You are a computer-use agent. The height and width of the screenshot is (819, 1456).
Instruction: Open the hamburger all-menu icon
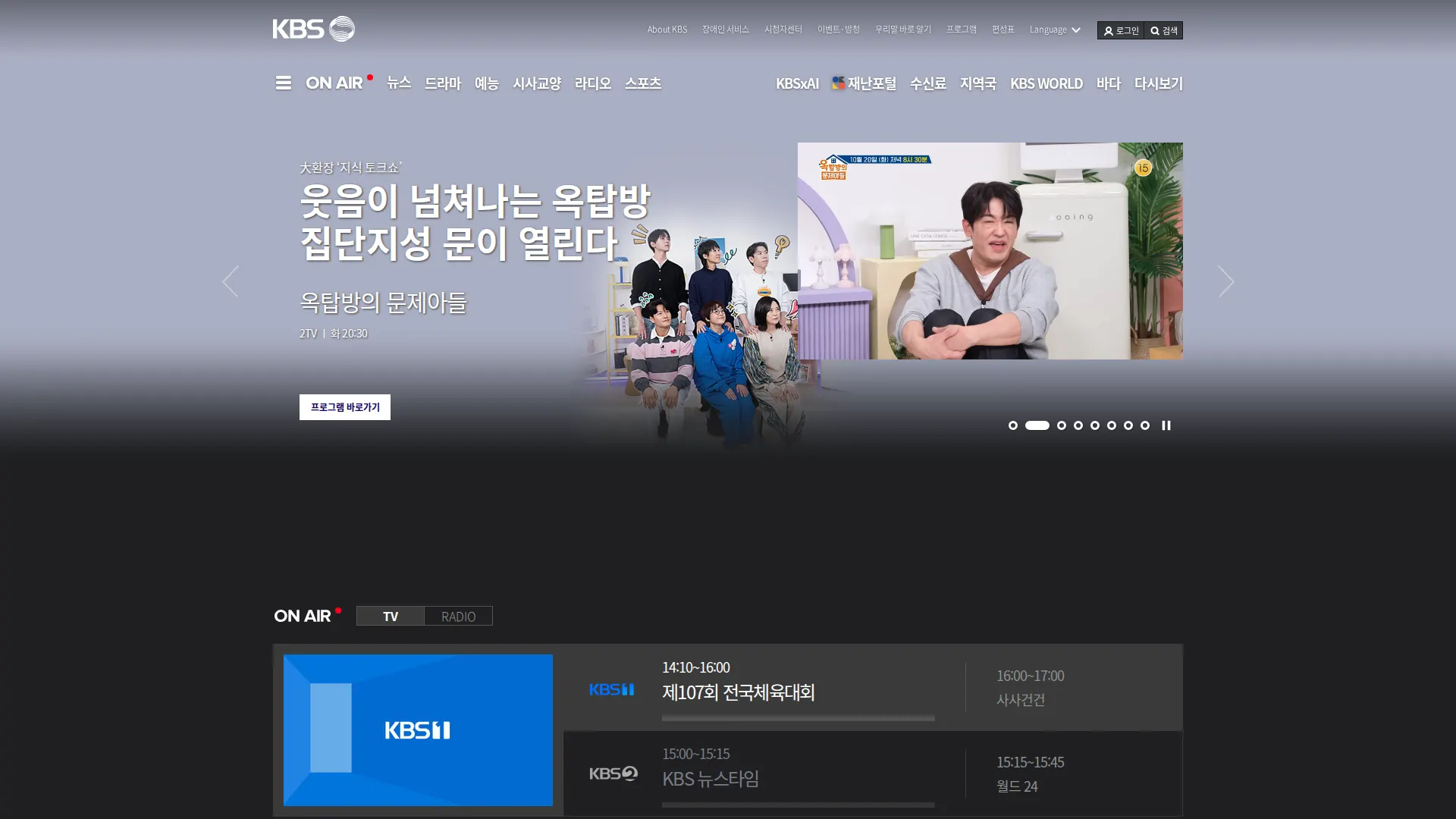click(283, 83)
